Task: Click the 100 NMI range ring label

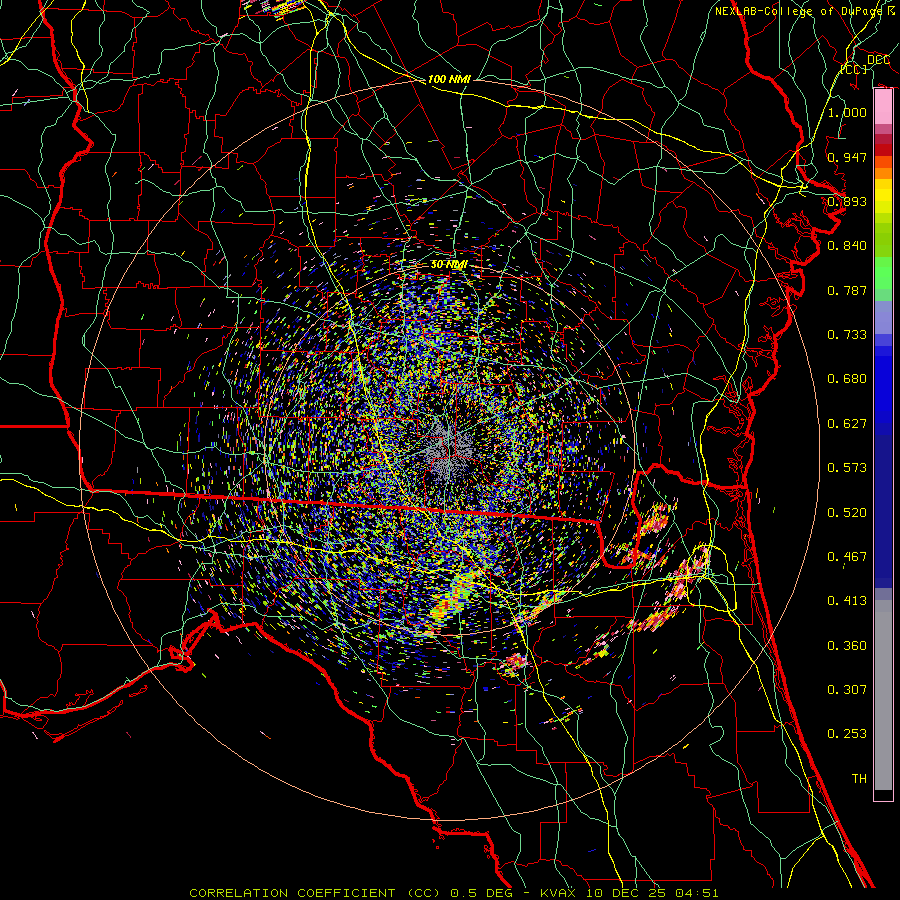Action: 449,79
